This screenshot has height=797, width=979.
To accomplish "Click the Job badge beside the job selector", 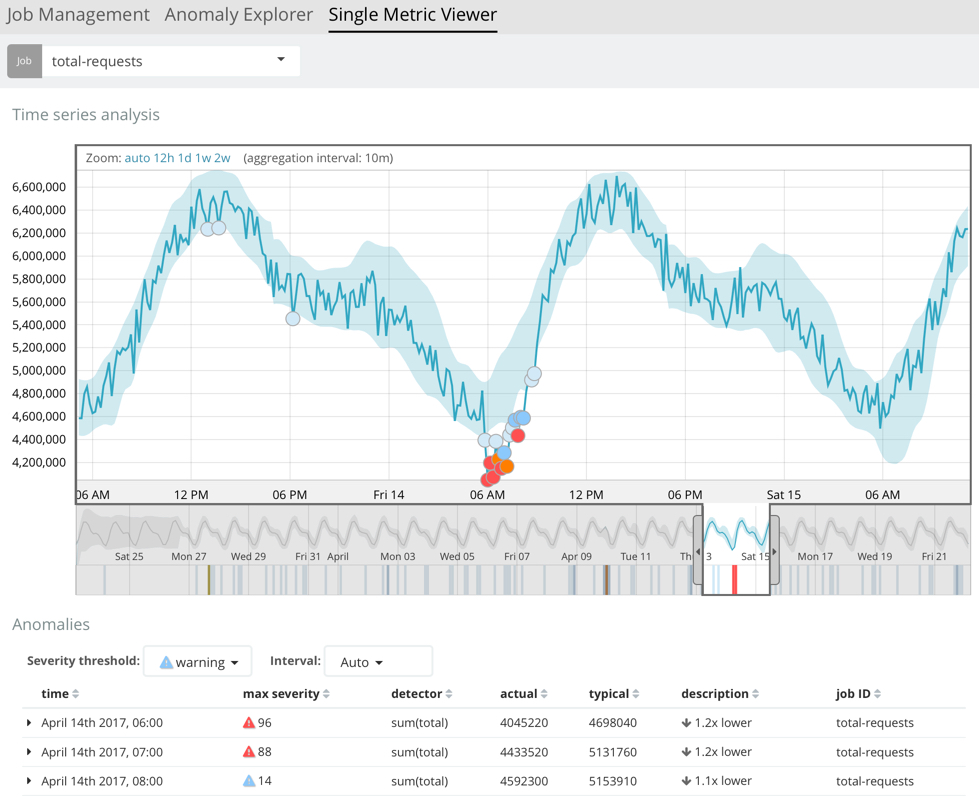I will click(24, 61).
